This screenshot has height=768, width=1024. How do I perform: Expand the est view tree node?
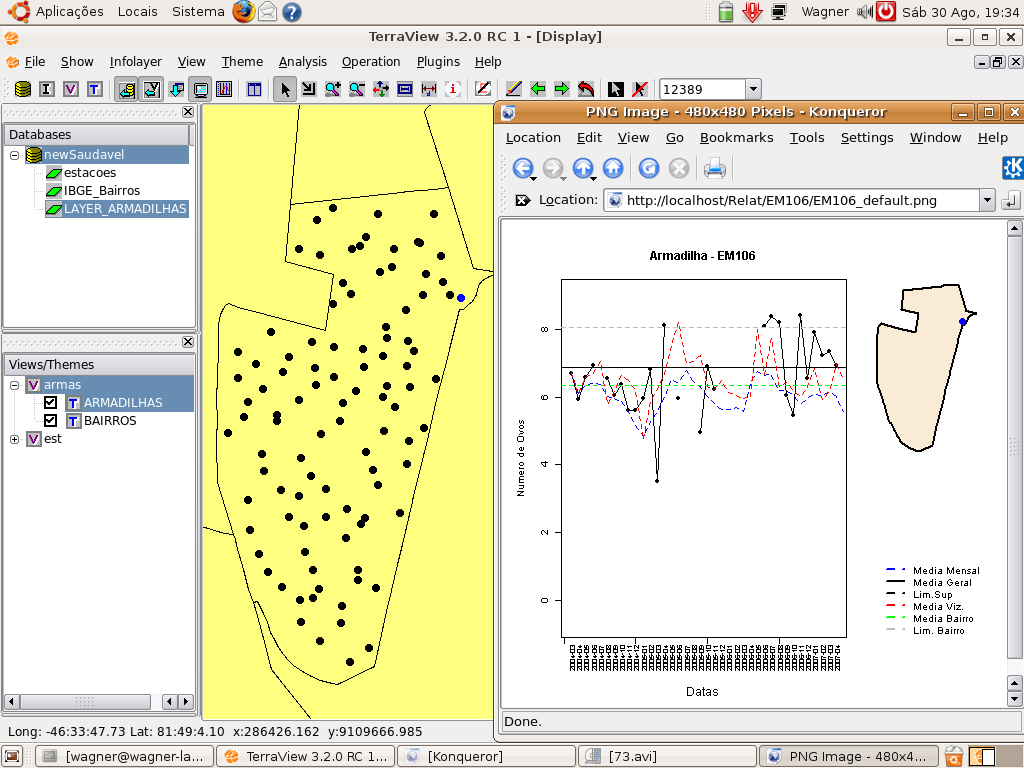15,439
